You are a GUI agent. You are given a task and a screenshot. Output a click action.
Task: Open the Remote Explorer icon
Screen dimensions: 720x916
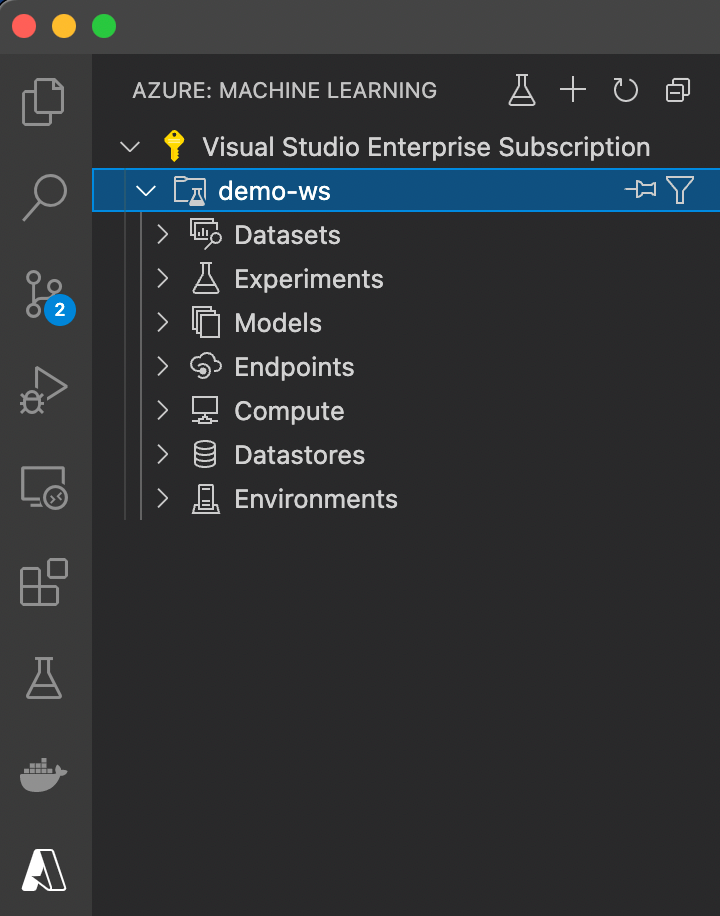[44, 488]
